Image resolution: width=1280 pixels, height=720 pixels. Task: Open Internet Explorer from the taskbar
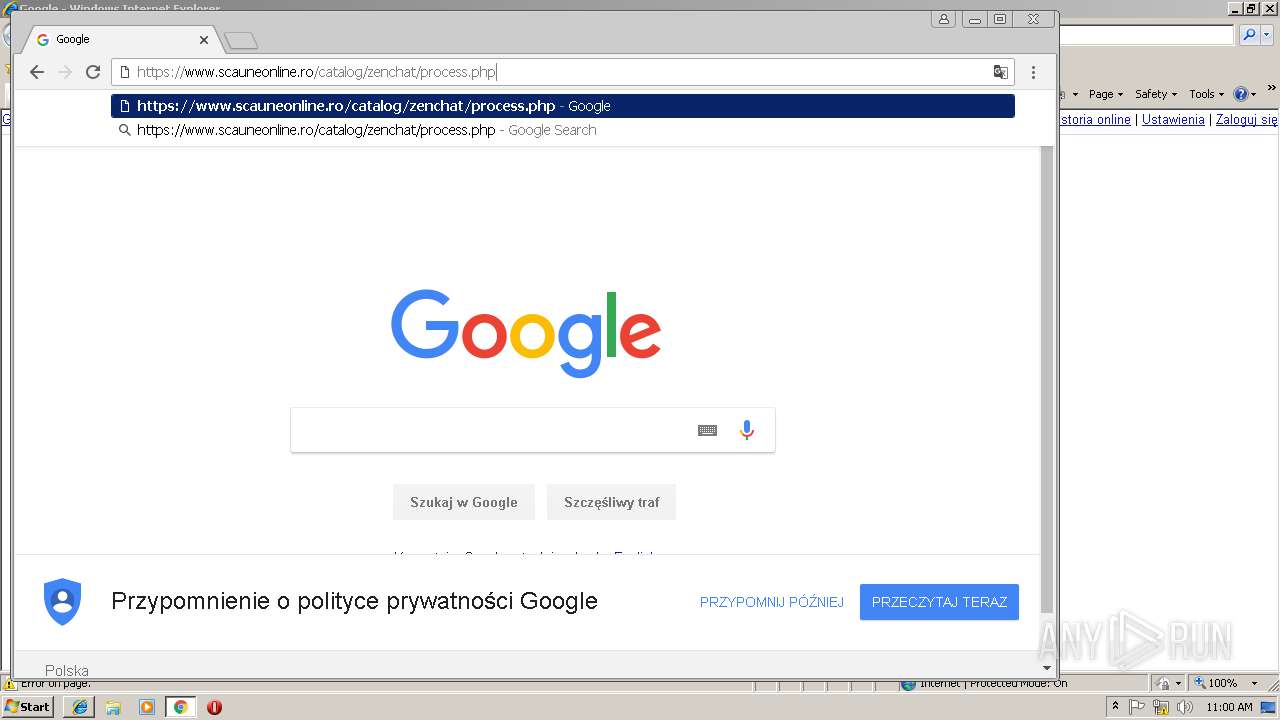tap(80, 707)
